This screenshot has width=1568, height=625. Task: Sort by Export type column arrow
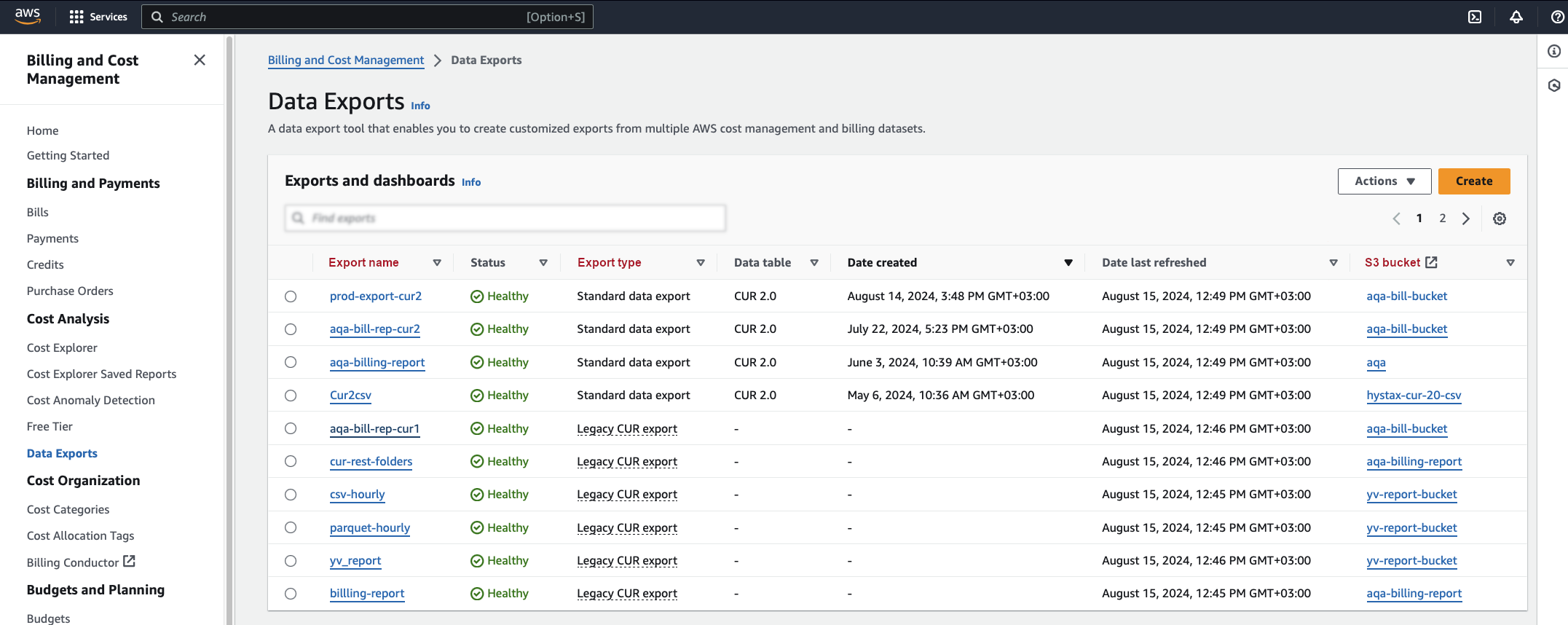click(x=701, y=263)
